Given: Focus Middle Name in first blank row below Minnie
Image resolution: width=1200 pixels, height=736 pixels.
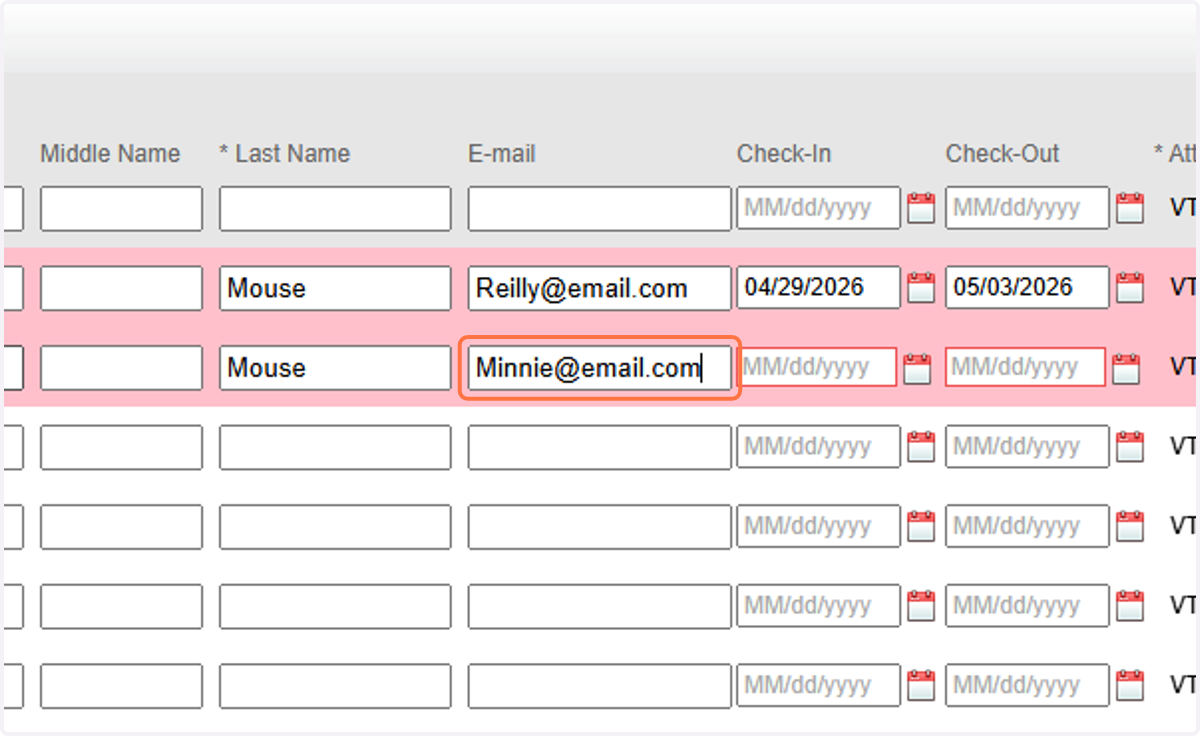Looking at the screenshot, I should click(x=121, y=447).
